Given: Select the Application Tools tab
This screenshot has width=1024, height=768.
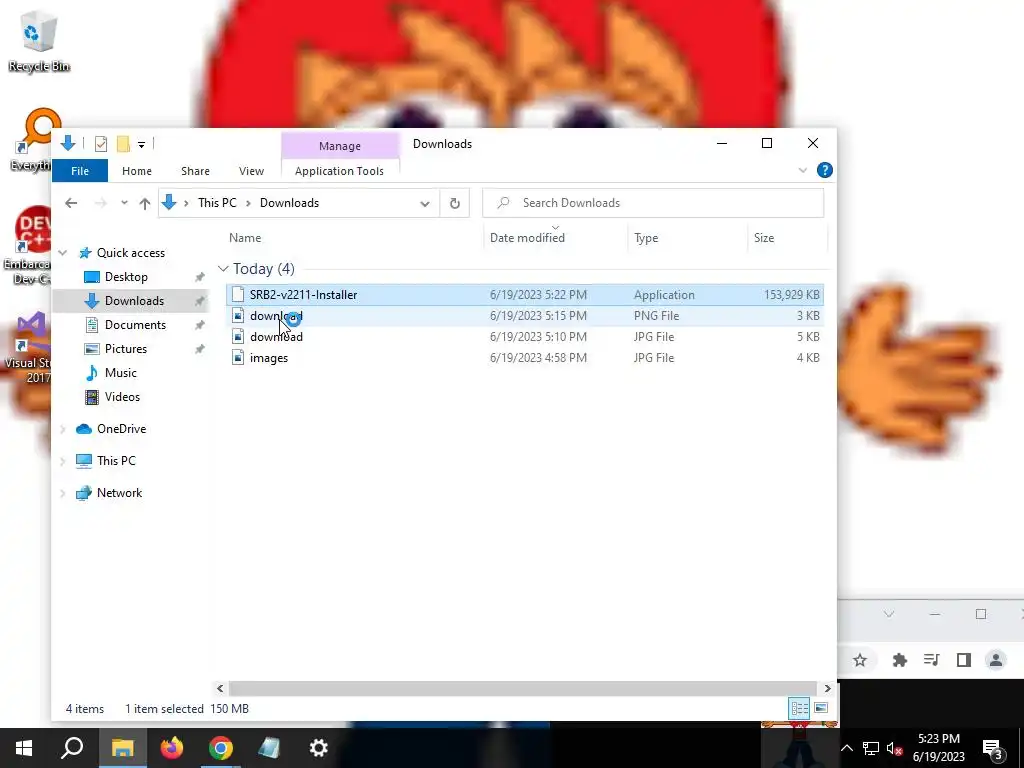Looking at the screenshot, I should tap(340, 171).
